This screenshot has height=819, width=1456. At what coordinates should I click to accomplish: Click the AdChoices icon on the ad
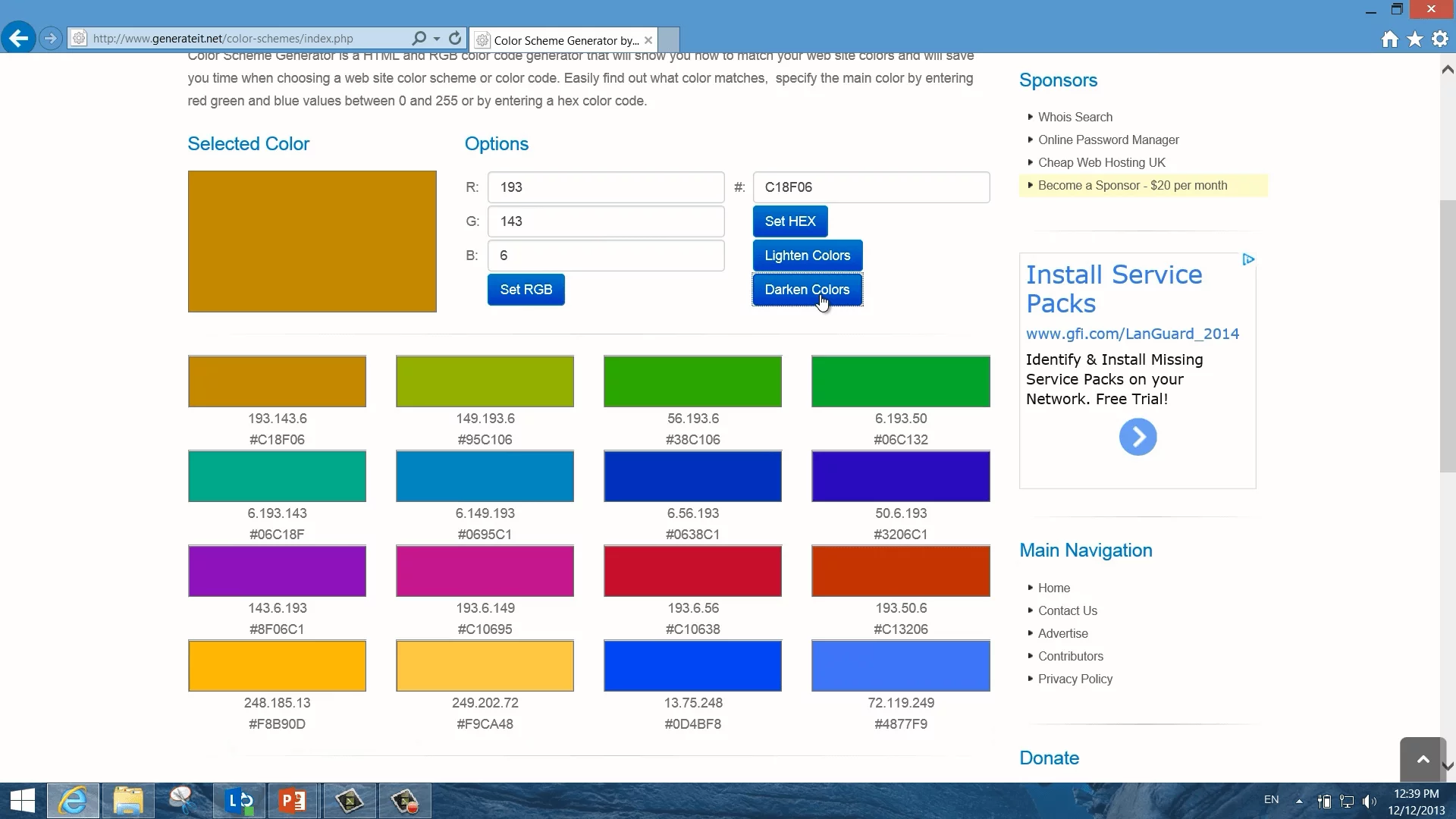coord(1248,260)
